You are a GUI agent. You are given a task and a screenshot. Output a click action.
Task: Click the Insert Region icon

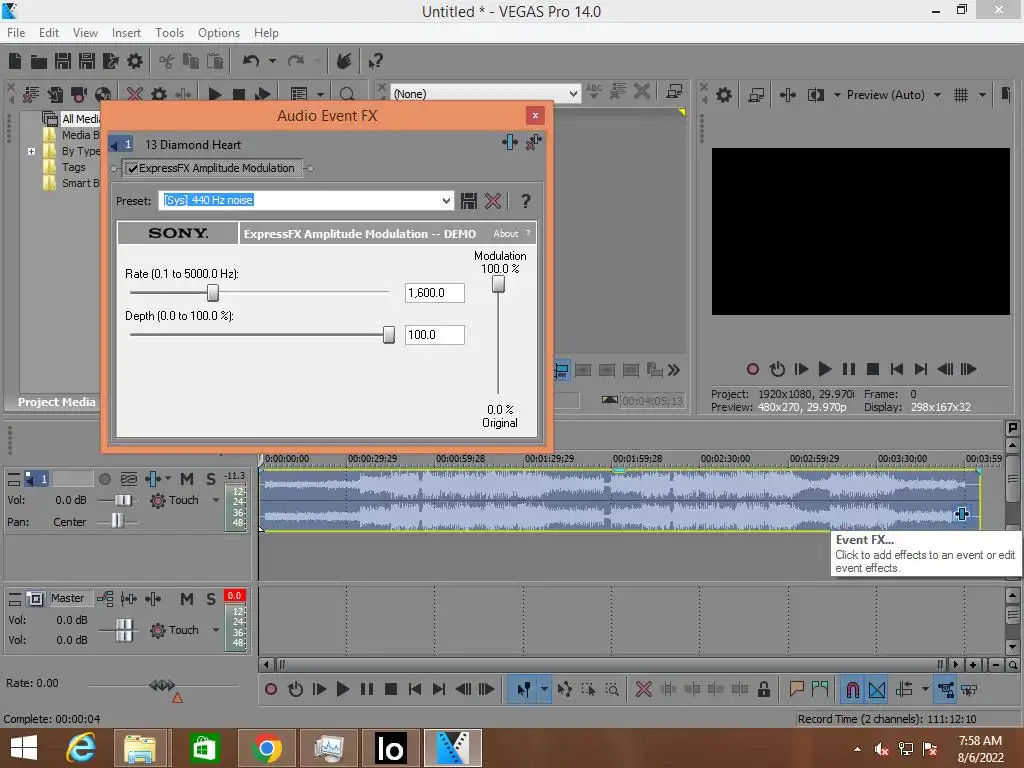[820, 690]
